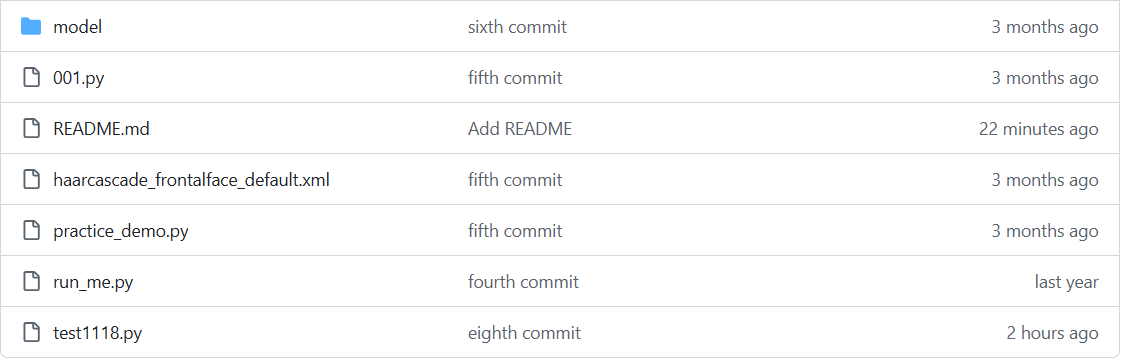Open the test1118.py file
The height and width of the screenshot is (360, 1127).
[x=98, y=333]
